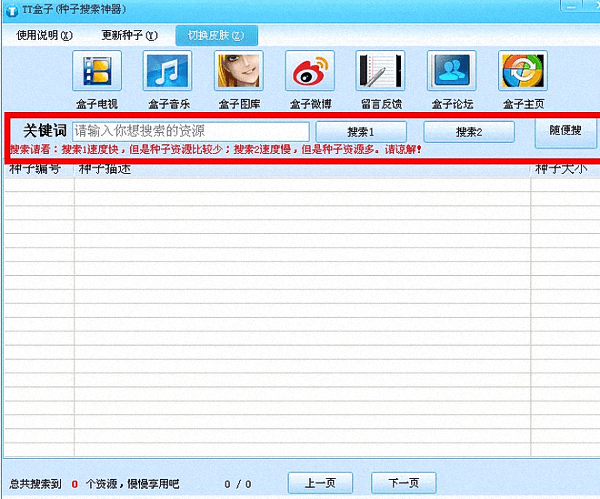Go to the 盒子主页 homepage icon

(522, 72)
